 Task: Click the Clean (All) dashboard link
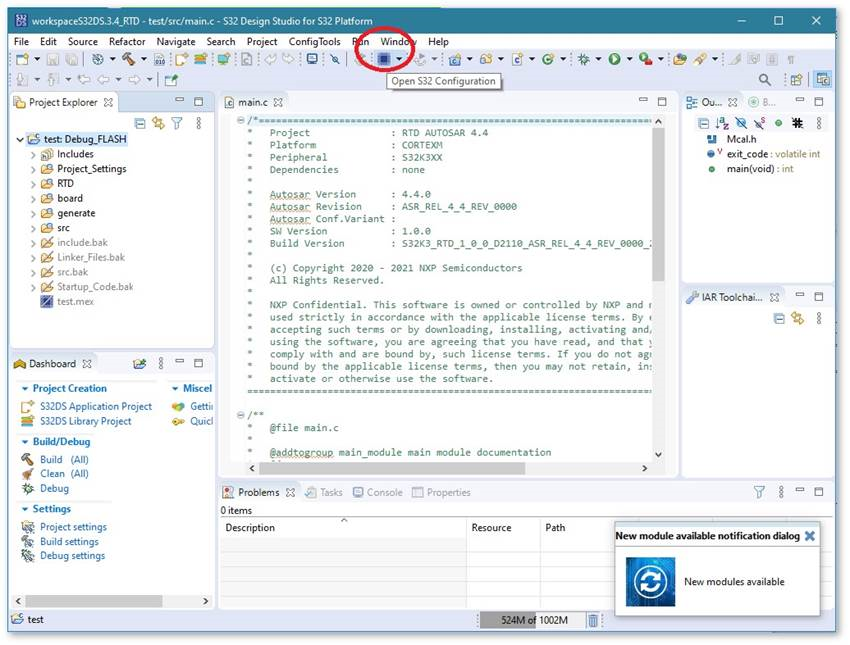[64, 474]
